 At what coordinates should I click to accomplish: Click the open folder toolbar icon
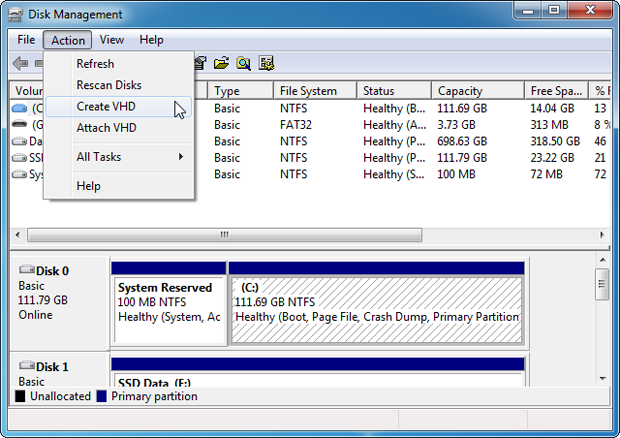222,64
